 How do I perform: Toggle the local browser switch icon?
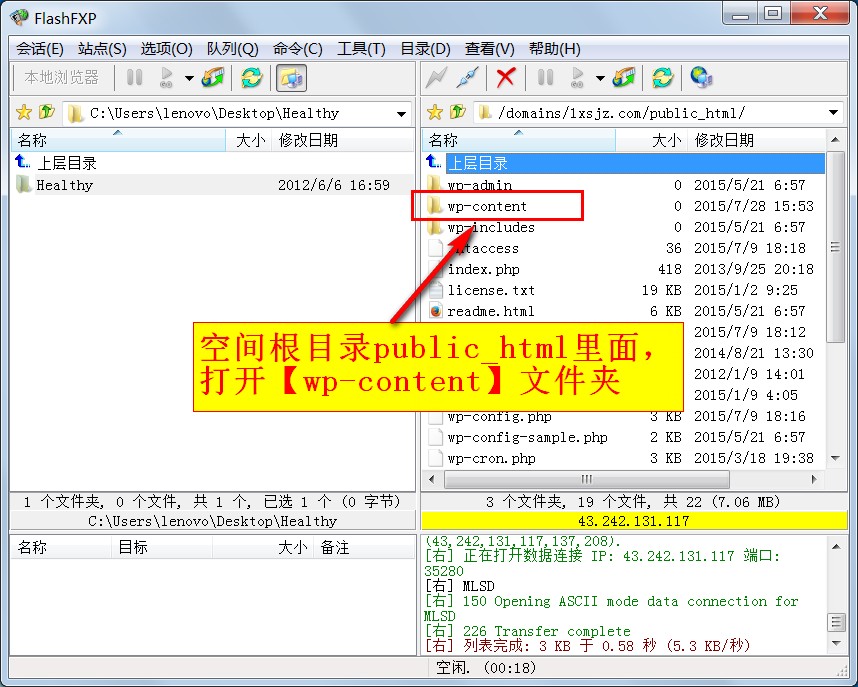291,78
